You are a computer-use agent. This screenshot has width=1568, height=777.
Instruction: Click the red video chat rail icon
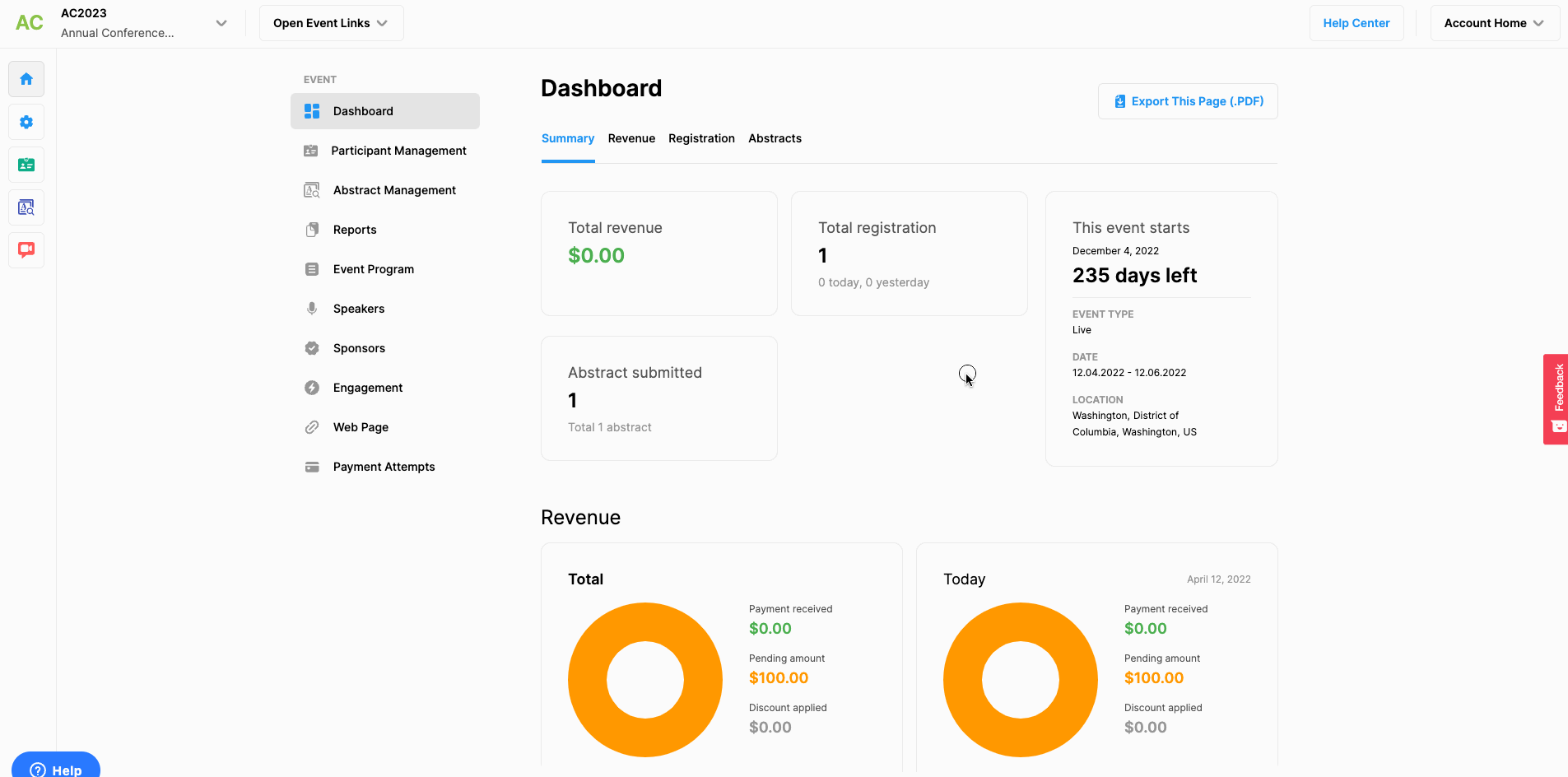26,249
